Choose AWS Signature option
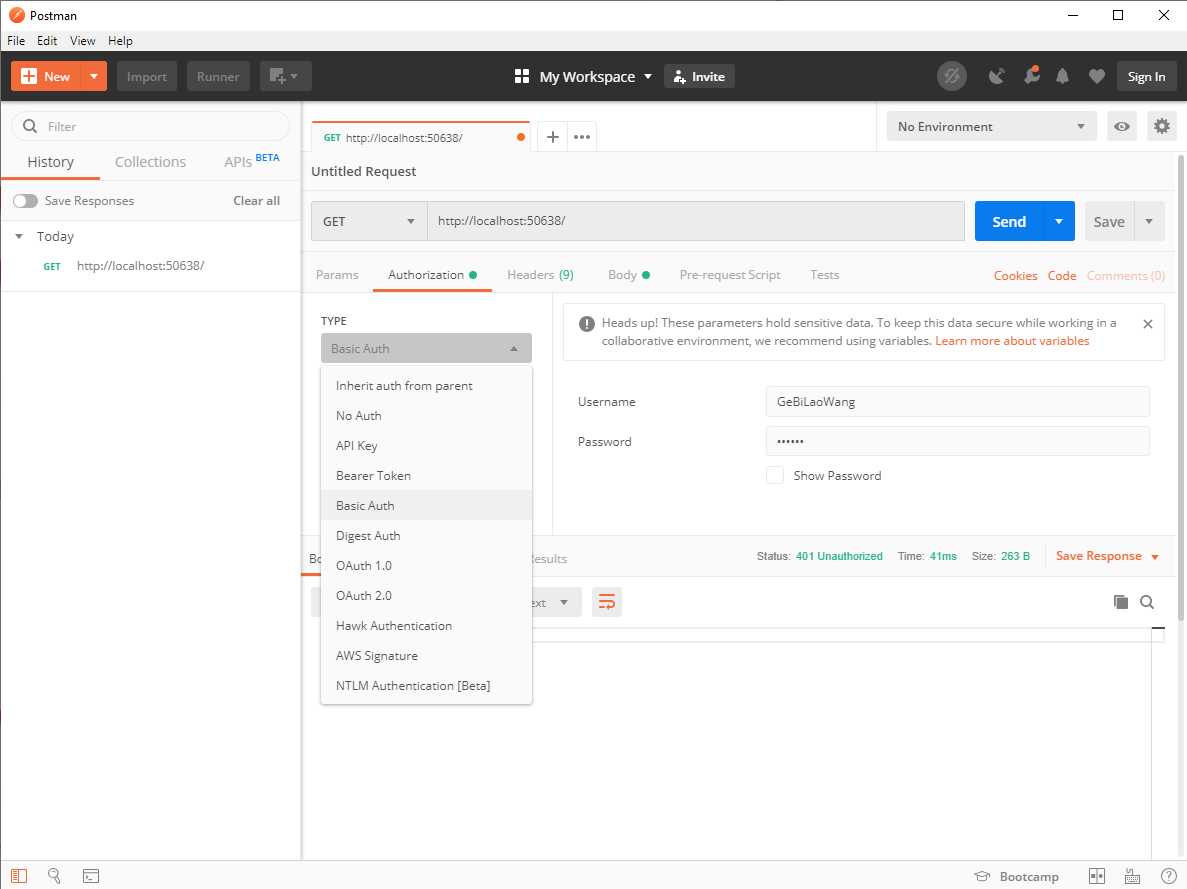This screenshot has width=1187, height=889. click(426, 656)
